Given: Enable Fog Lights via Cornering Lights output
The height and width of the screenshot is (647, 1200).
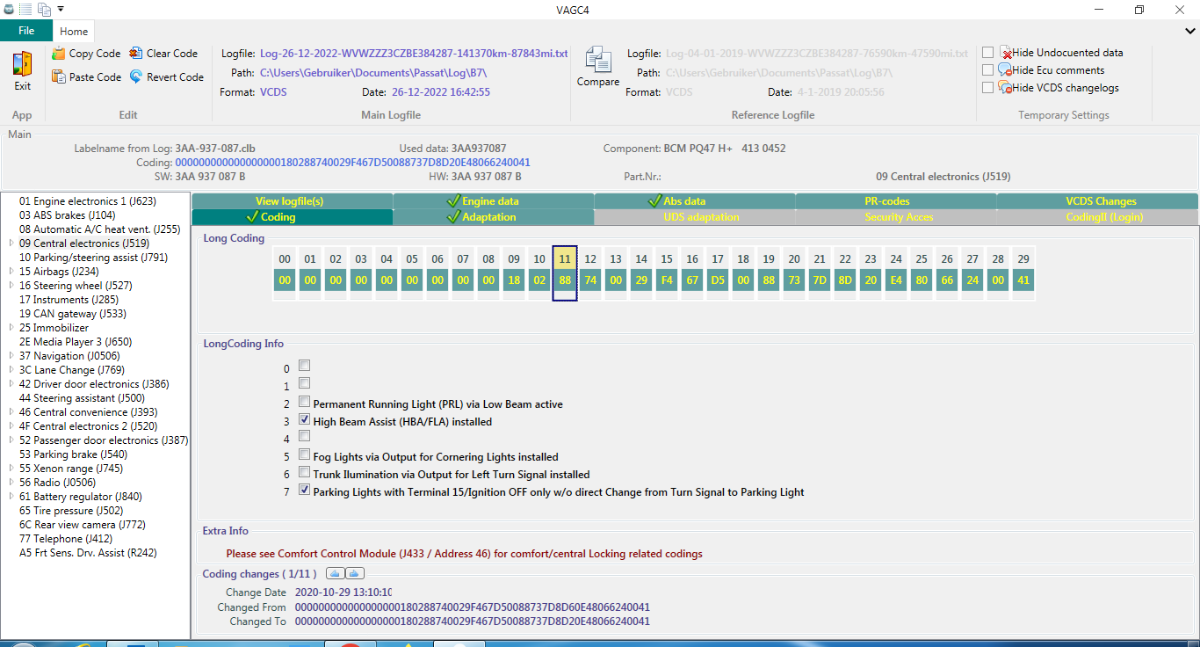Looking at the screenshot, I should point(305,456).
